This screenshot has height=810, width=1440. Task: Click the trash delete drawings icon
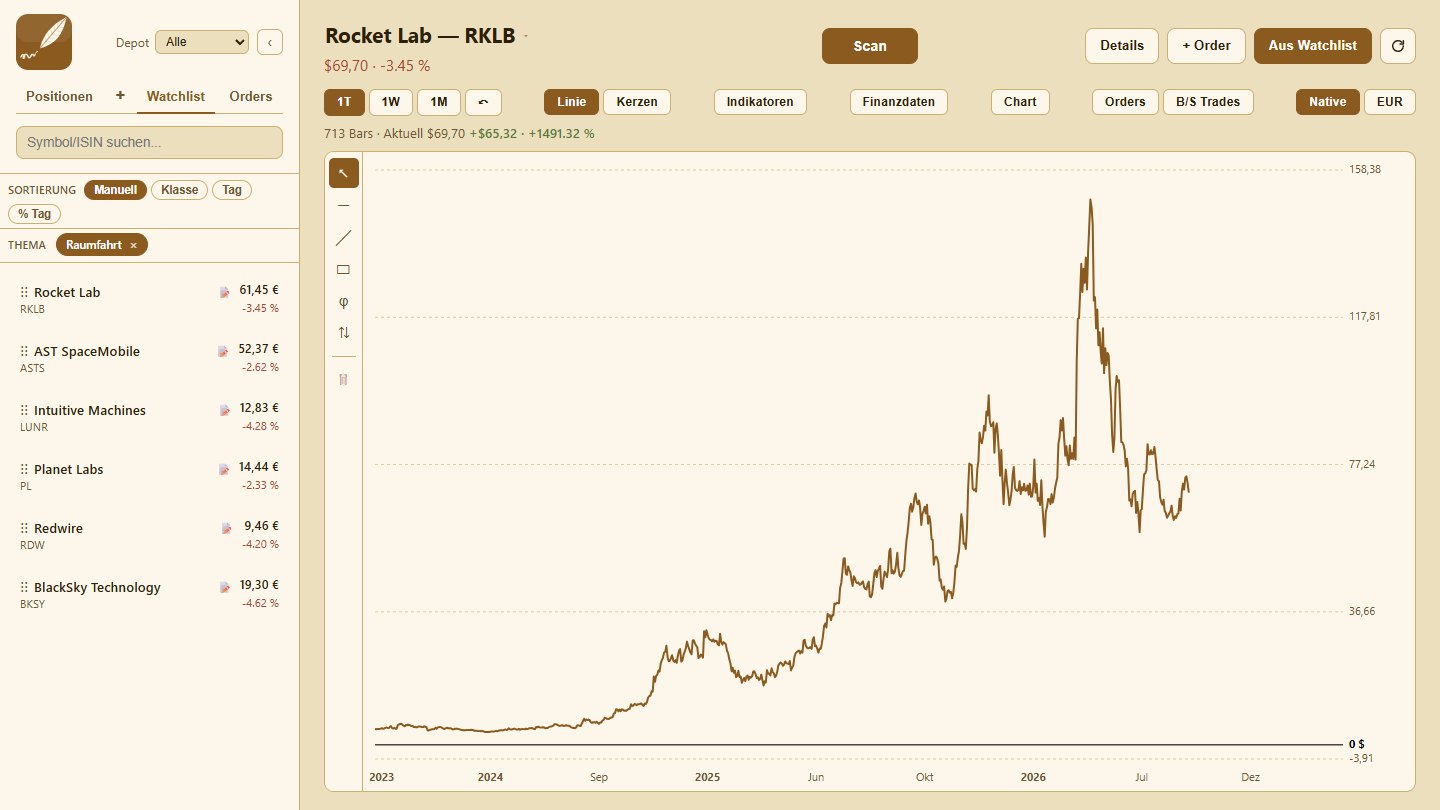pyautogui.click(x=344, y=380)
